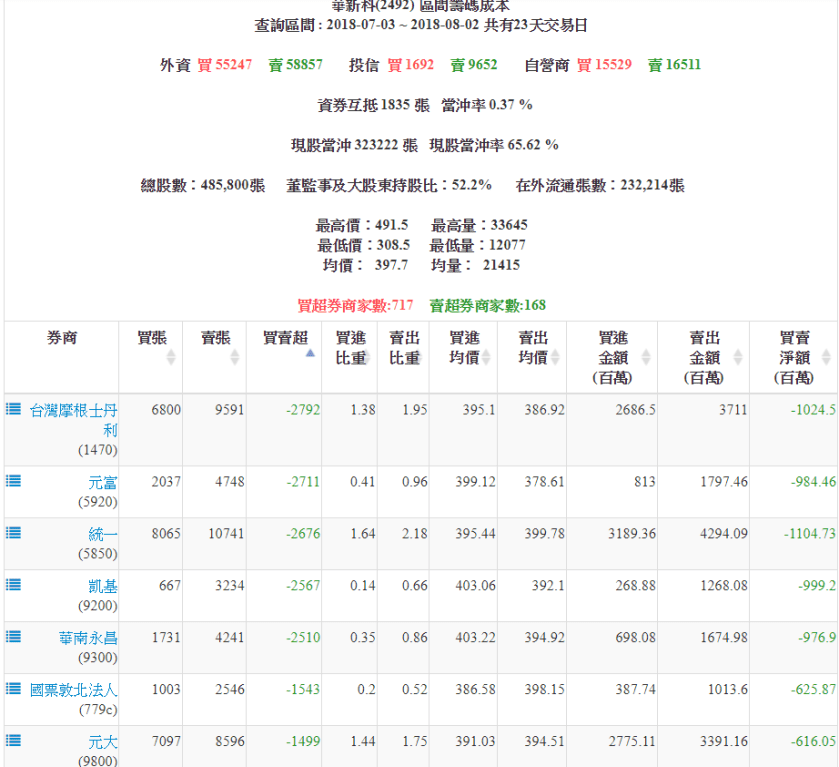The height and width of the screenshot is (767, 839).
Task: Sort by 買賣超 column header
Action: (284, 340)
